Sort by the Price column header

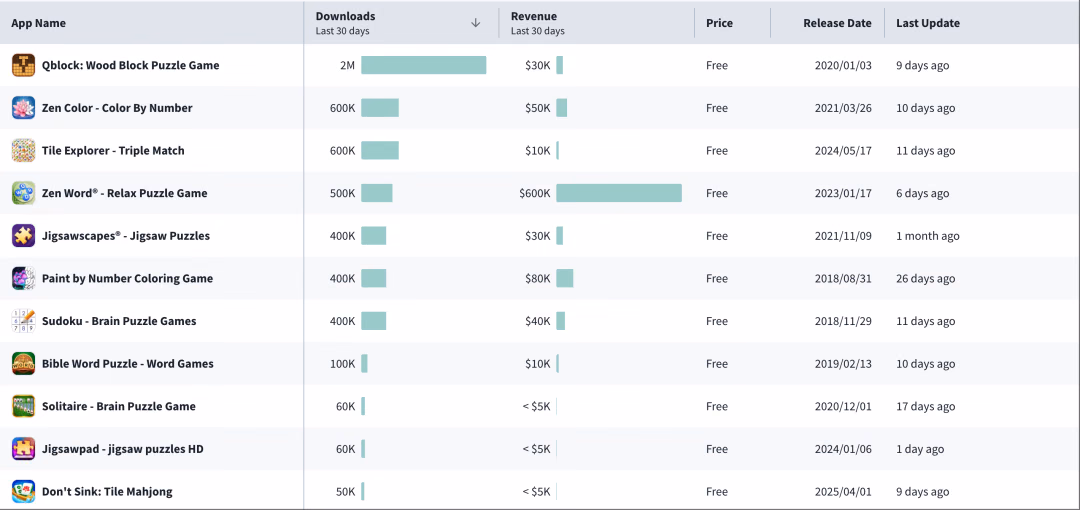719,23
